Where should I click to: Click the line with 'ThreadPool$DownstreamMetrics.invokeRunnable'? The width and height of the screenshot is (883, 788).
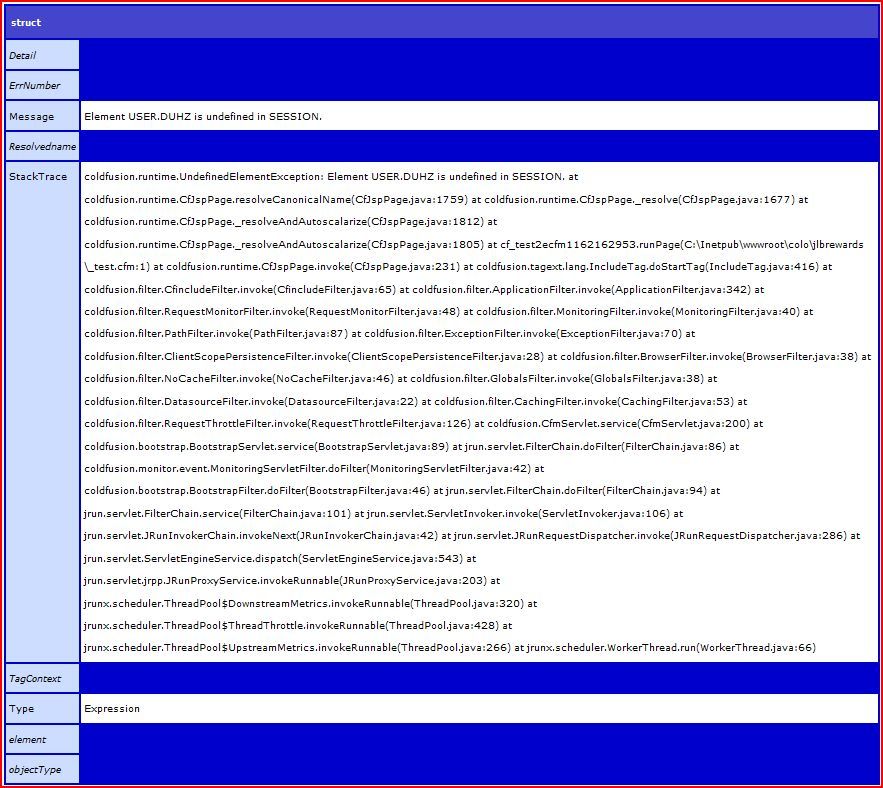310,604
